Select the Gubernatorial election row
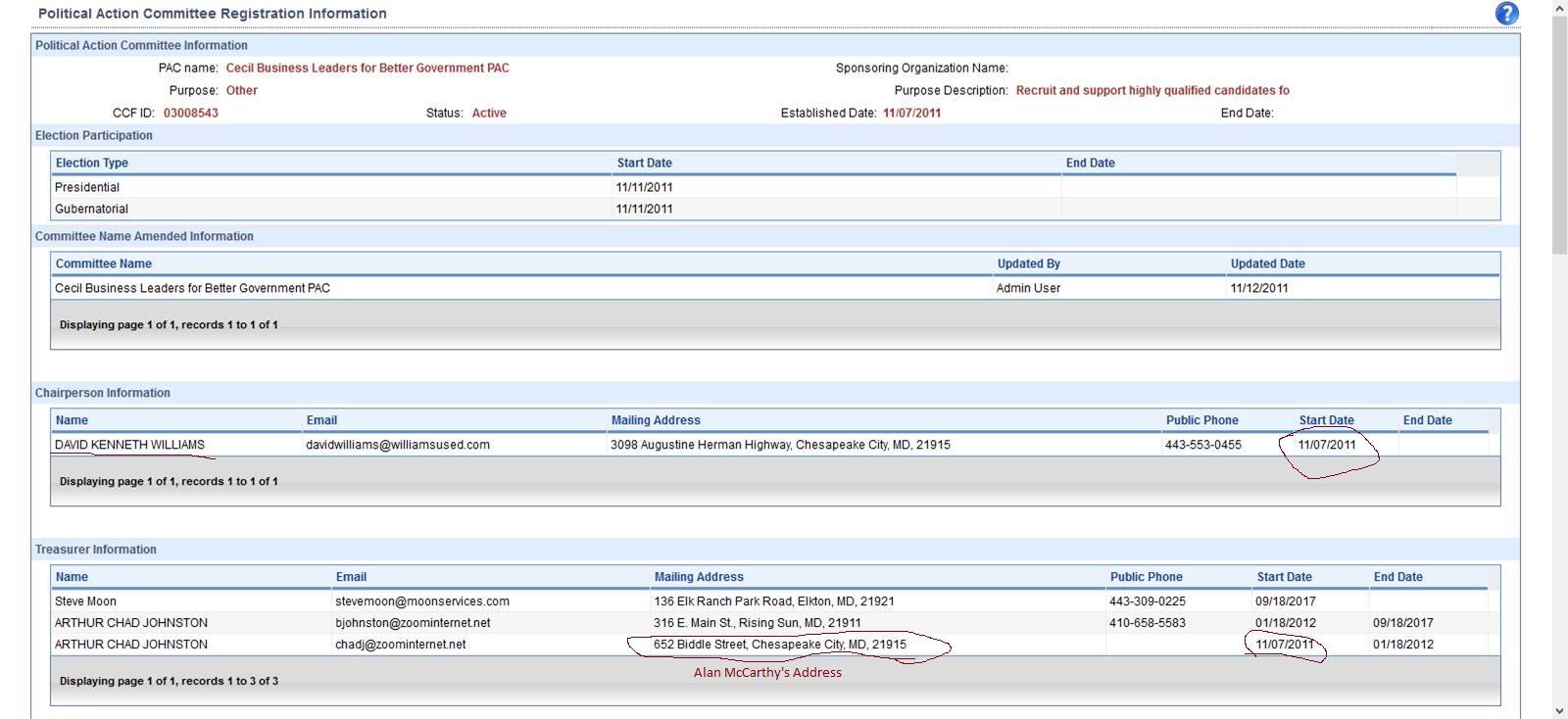Screen dimensions: 1568x719 pos(91,209)
